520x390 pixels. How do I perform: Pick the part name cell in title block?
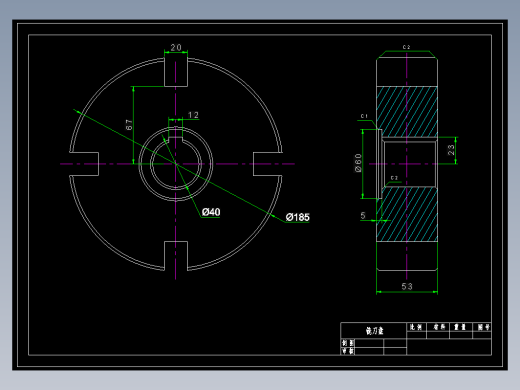point(374,331)
